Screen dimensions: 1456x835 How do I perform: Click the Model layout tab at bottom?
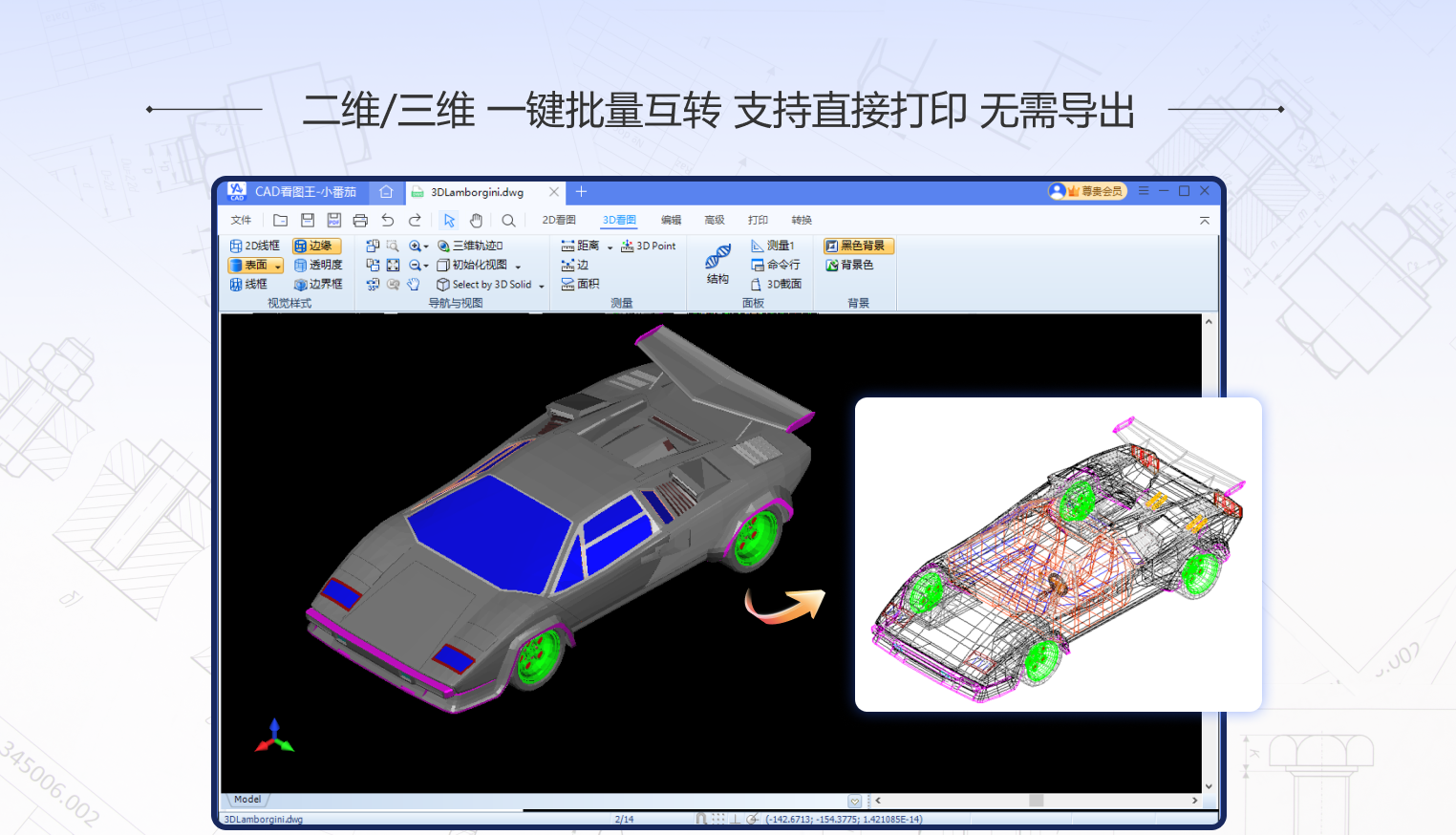247,800
